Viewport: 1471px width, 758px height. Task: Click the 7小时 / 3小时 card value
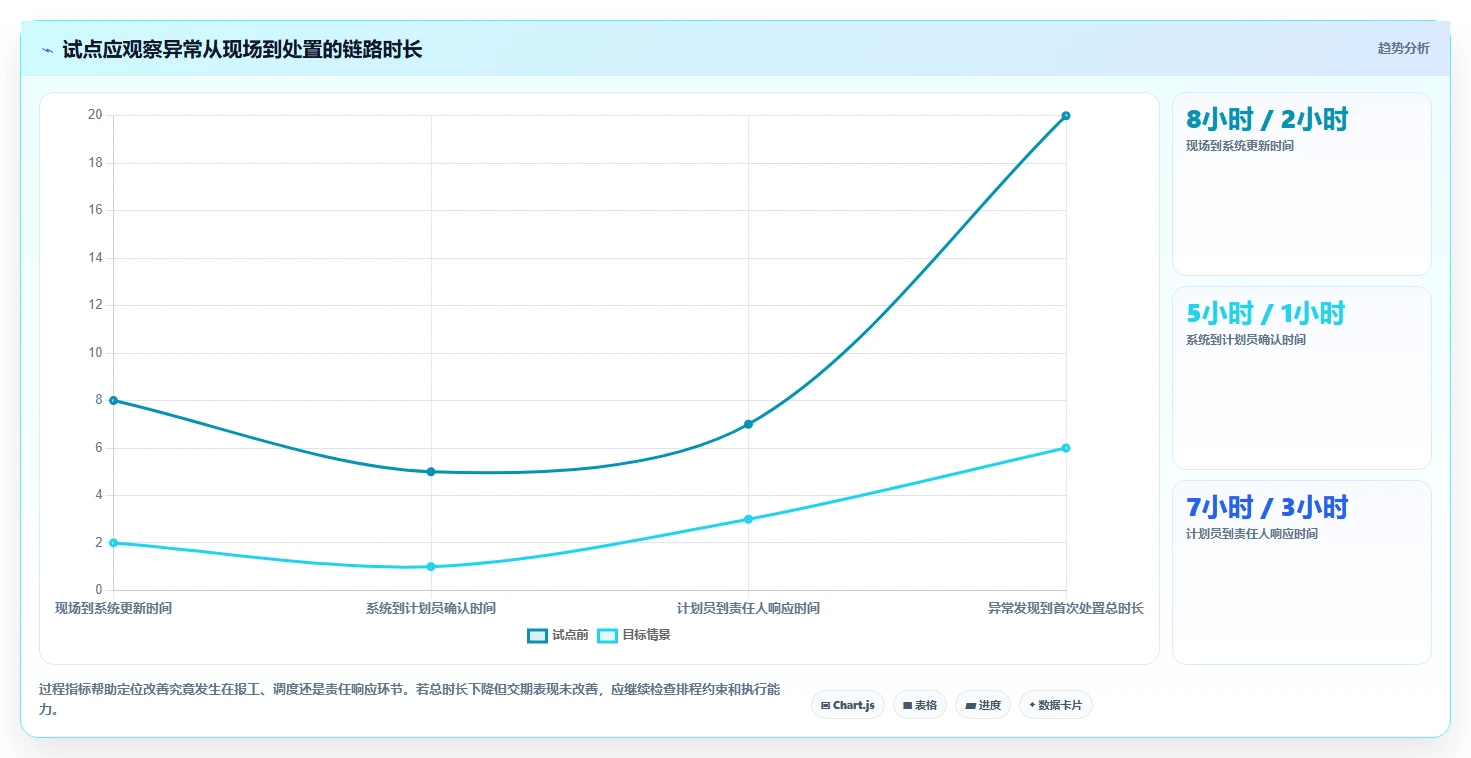pyautogui.click(x=1267, y=507)
